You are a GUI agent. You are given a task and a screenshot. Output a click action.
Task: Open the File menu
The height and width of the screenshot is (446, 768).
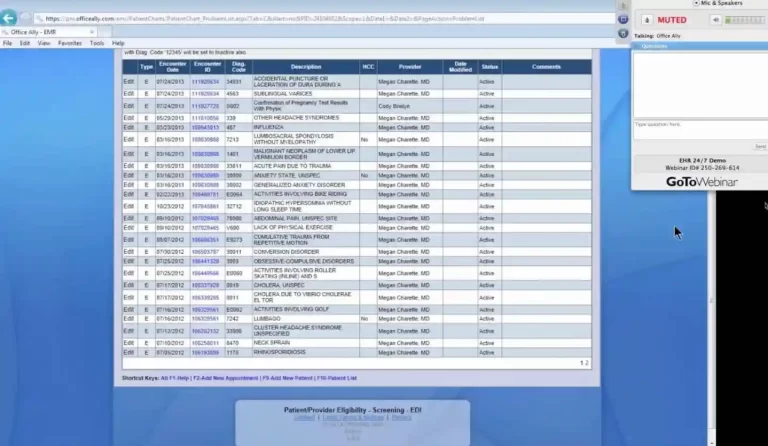coord(7,43)
